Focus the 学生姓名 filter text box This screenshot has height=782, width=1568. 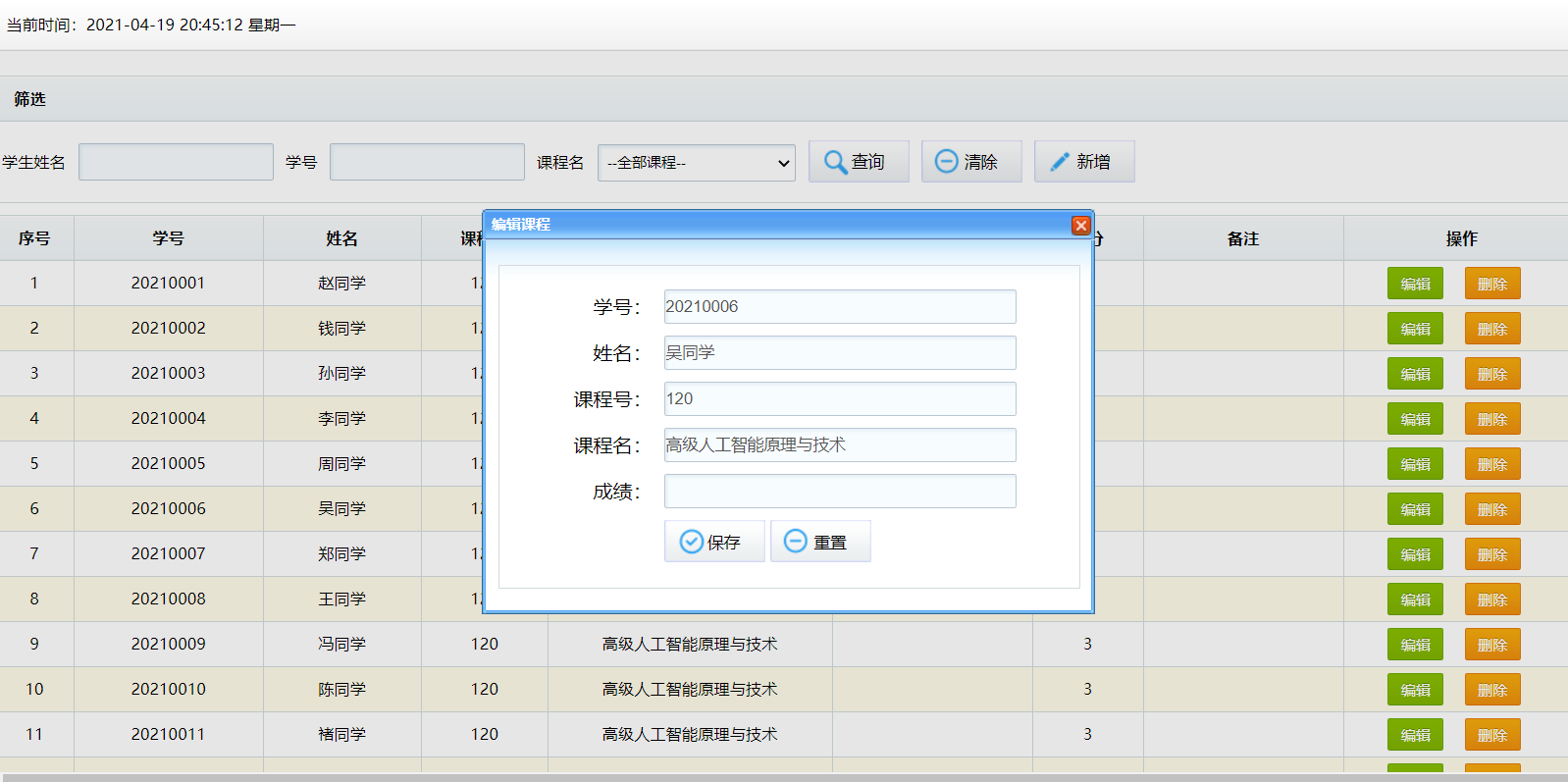tap(176, 162)
